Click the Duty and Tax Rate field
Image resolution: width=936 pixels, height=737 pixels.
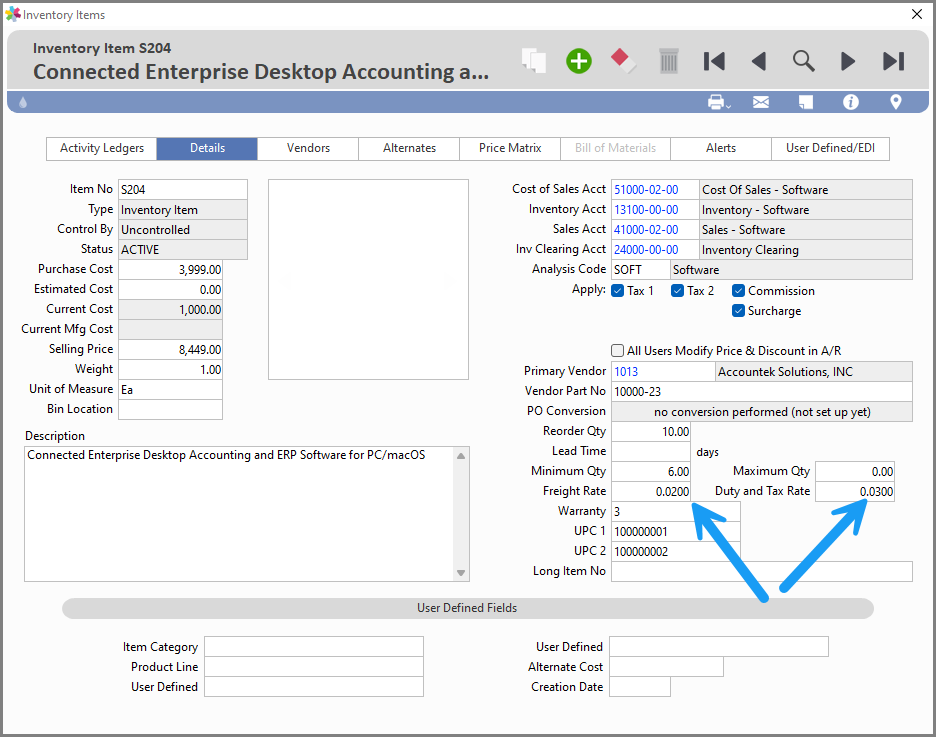click(x=855, y=492)
